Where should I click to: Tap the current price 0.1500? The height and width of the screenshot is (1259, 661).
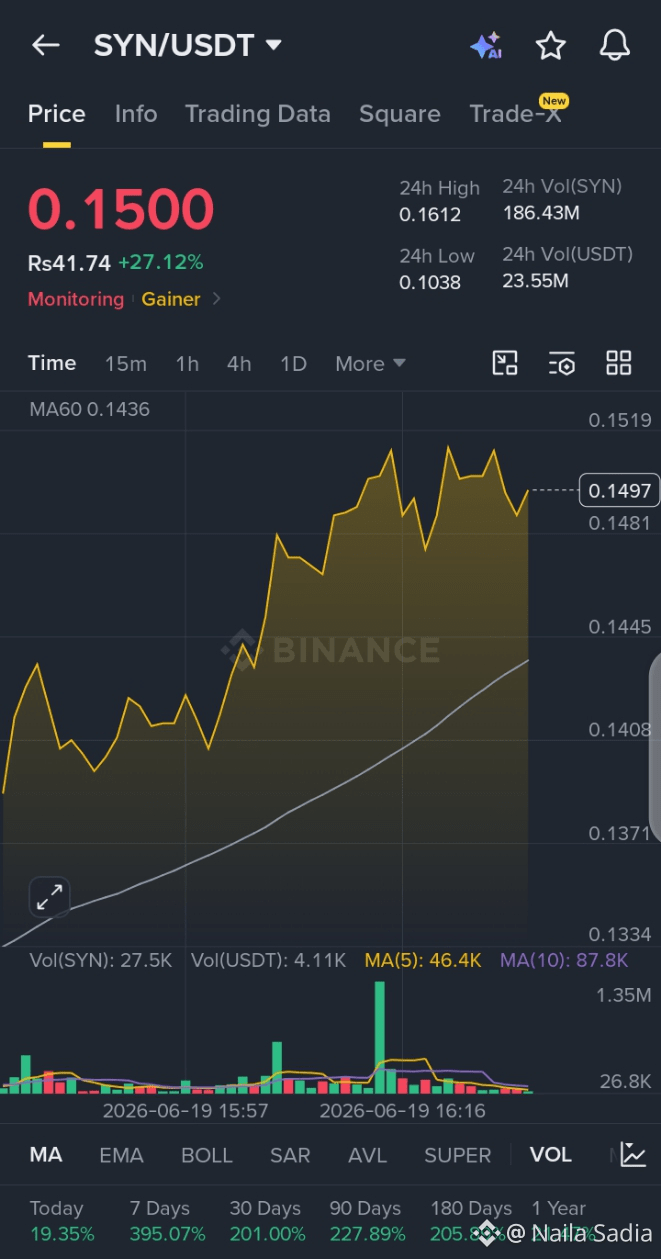[x=121, y=209]
